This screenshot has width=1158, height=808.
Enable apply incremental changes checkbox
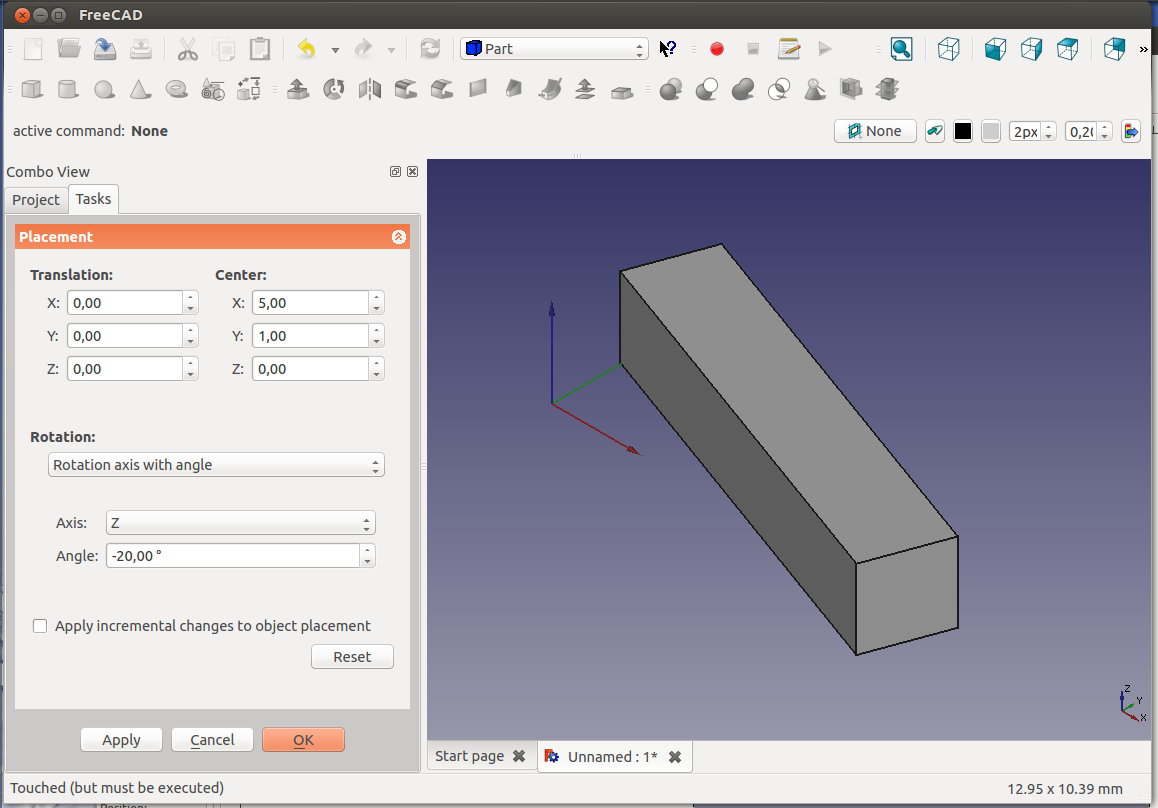click(40, 626)
